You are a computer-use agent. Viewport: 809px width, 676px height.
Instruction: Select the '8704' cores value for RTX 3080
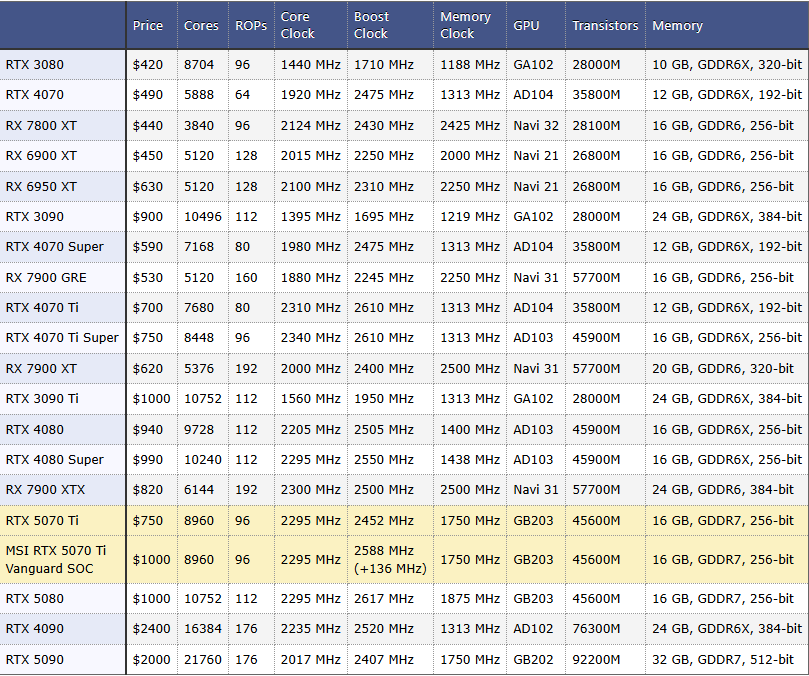tap(199, 65)
